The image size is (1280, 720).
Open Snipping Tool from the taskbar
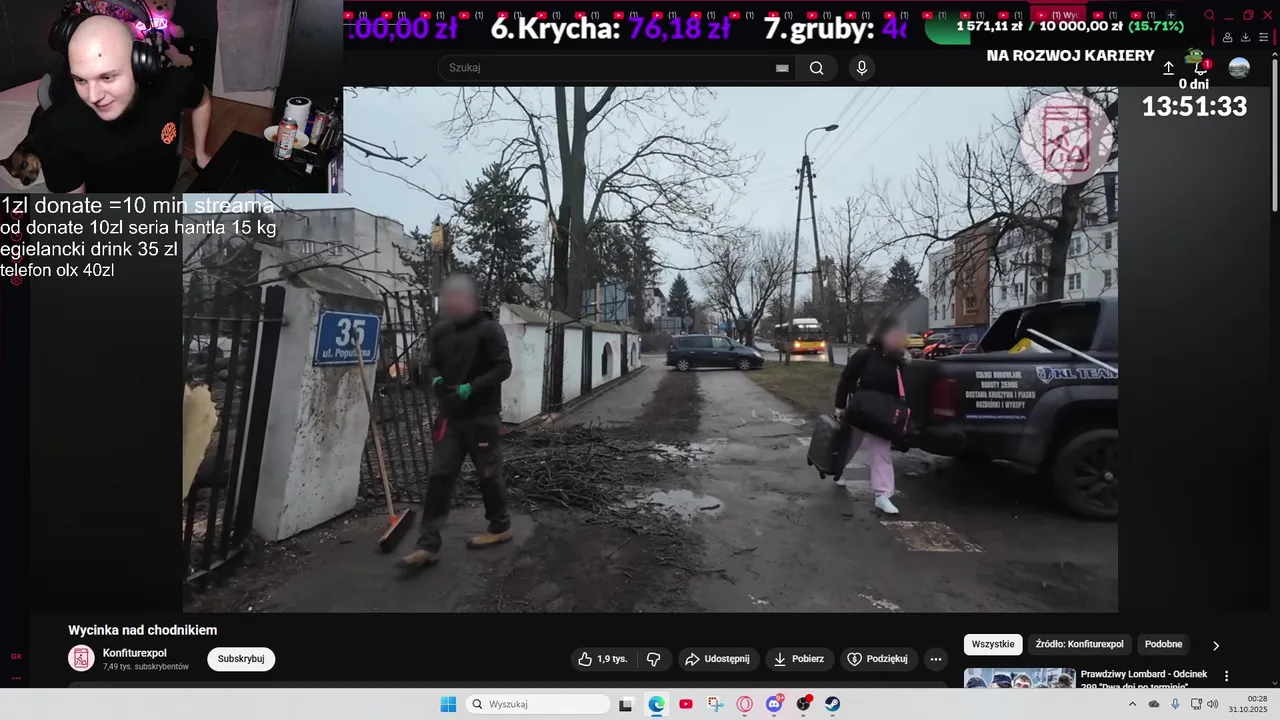(715, 704)
